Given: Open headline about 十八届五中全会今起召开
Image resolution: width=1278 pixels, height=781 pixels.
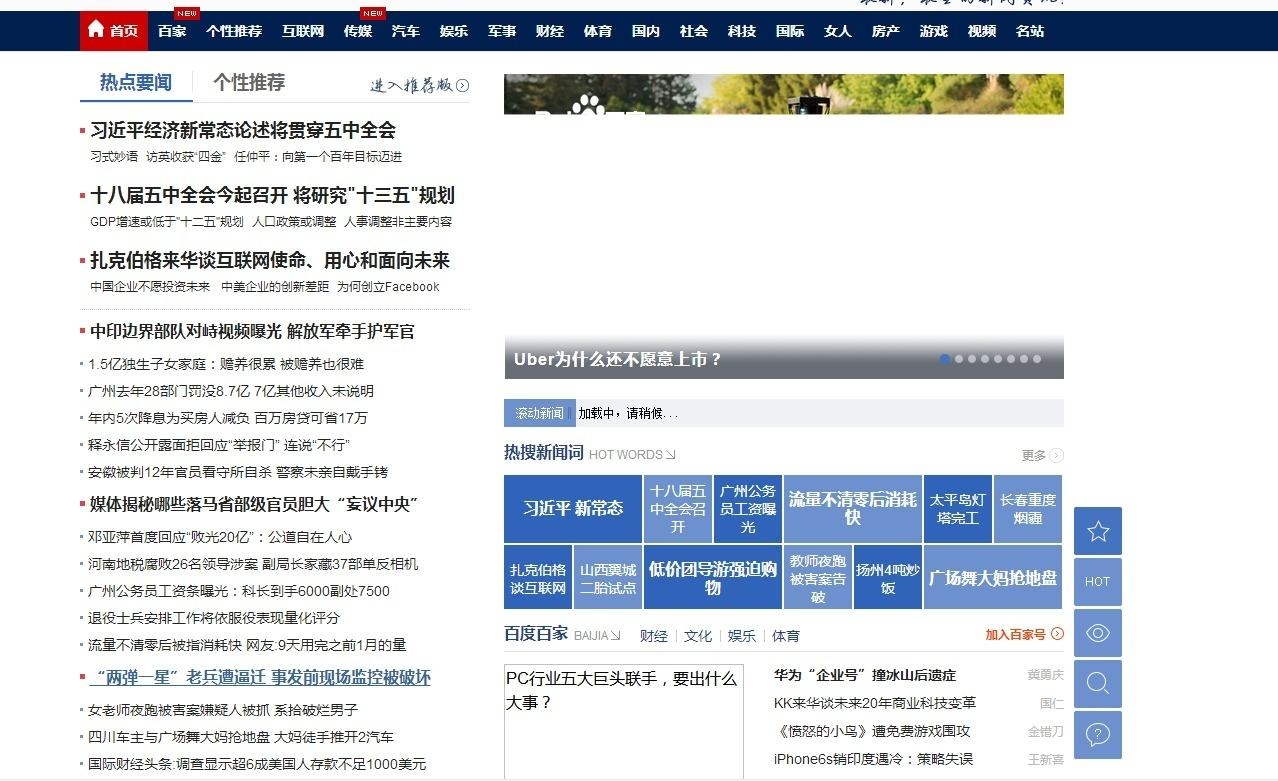Looking at the screenshot, I should [x=272, y=195].
